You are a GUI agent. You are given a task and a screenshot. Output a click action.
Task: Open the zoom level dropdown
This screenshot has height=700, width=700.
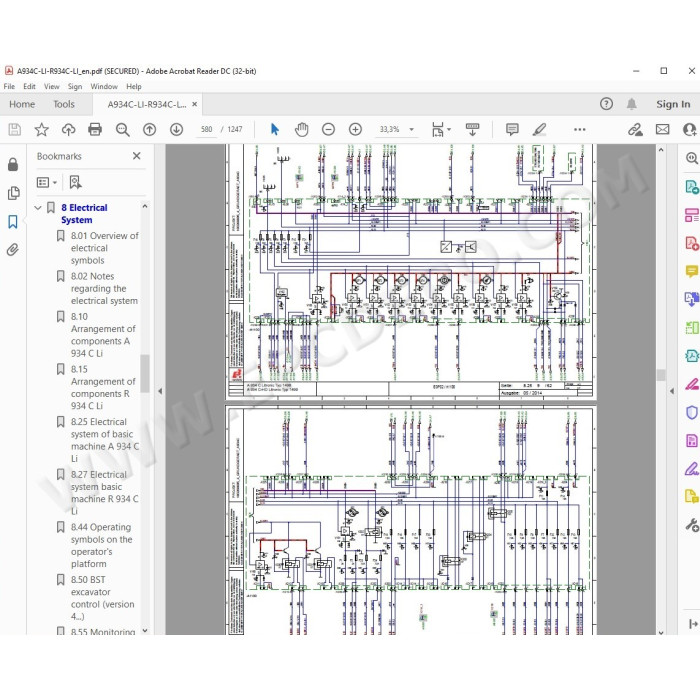click(x=412, y=129)
